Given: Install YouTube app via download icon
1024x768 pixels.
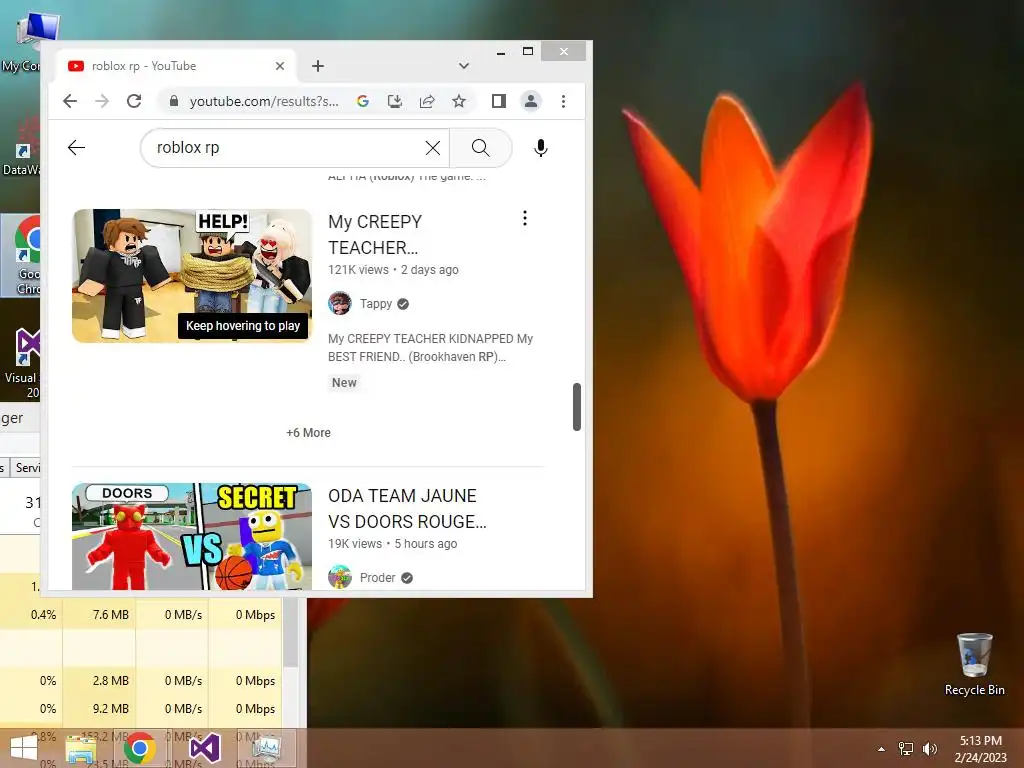Looking at the screenshot, I should [394, 101].
